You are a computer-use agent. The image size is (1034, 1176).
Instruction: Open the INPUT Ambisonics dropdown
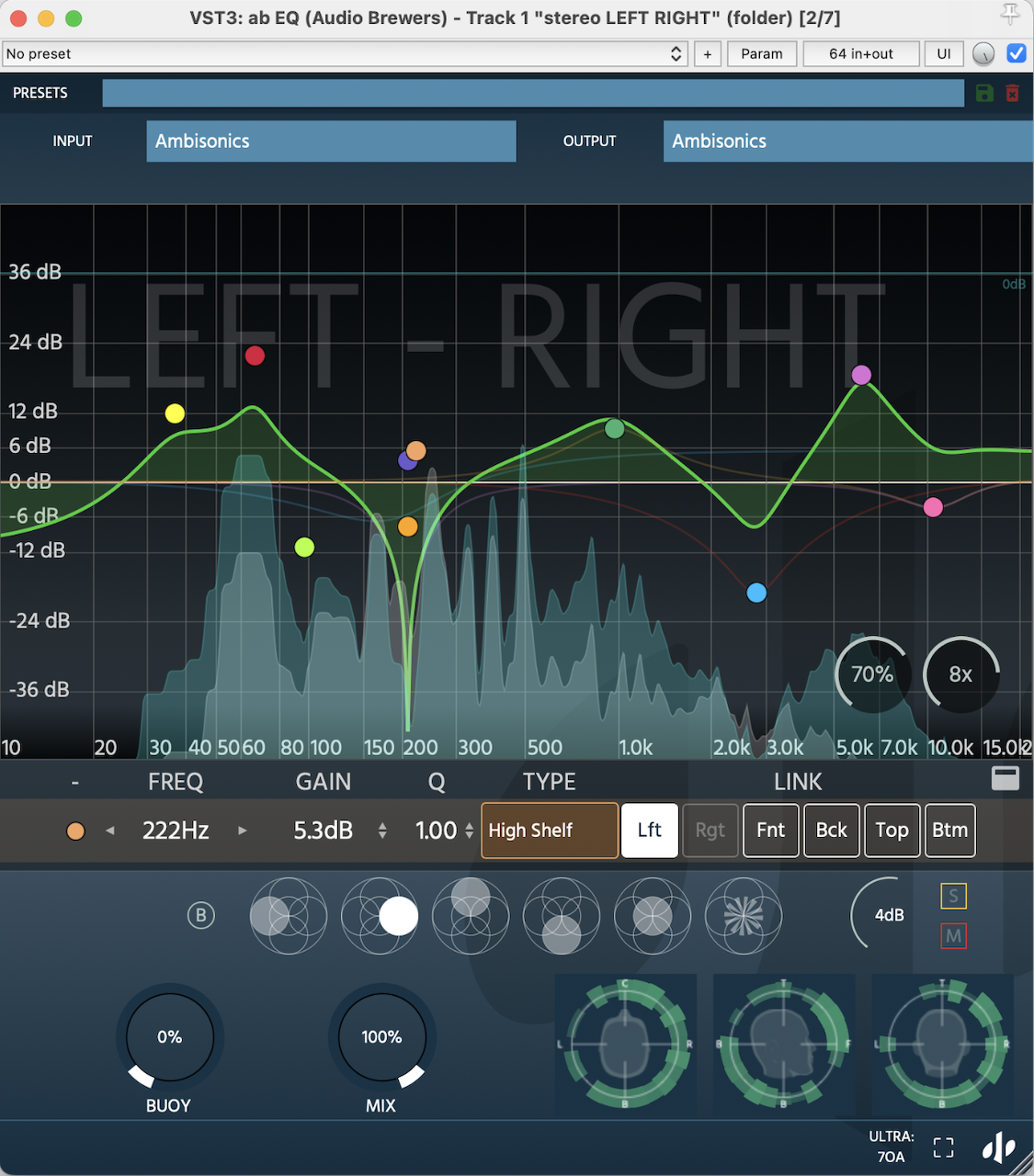click(331, 141)
